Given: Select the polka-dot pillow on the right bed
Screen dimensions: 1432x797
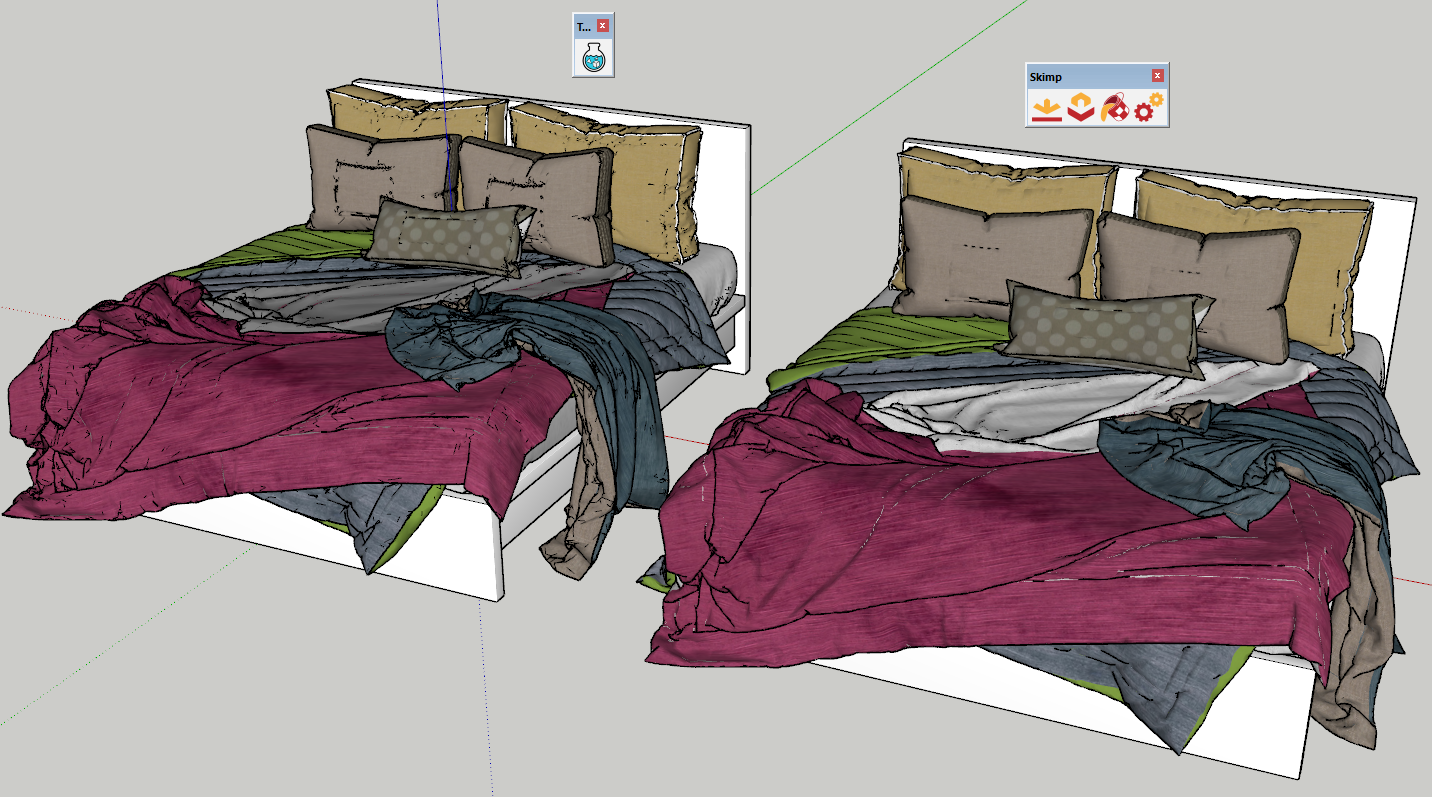Looking at the screenshot, I should (1108, 329).
